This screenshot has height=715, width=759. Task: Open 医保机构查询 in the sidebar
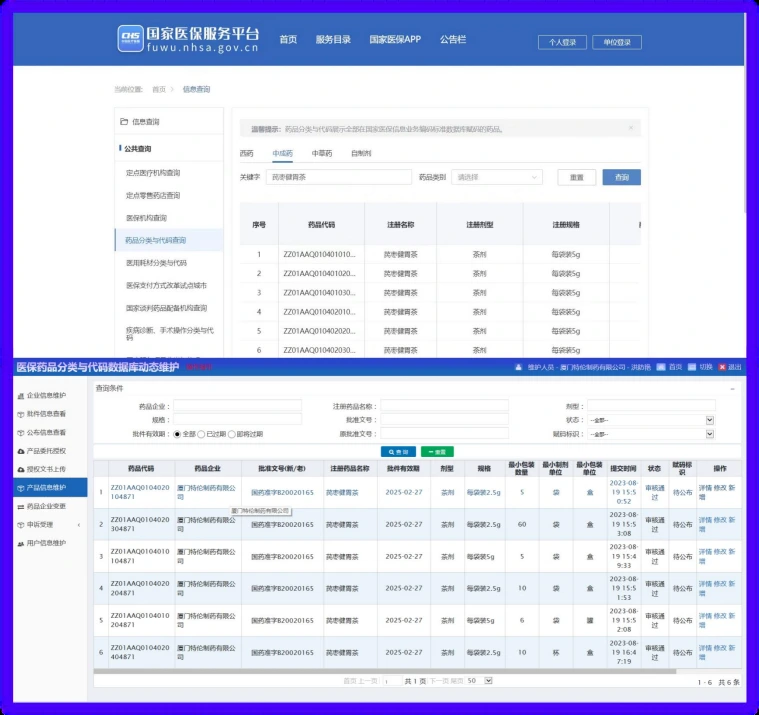(146, 218)
